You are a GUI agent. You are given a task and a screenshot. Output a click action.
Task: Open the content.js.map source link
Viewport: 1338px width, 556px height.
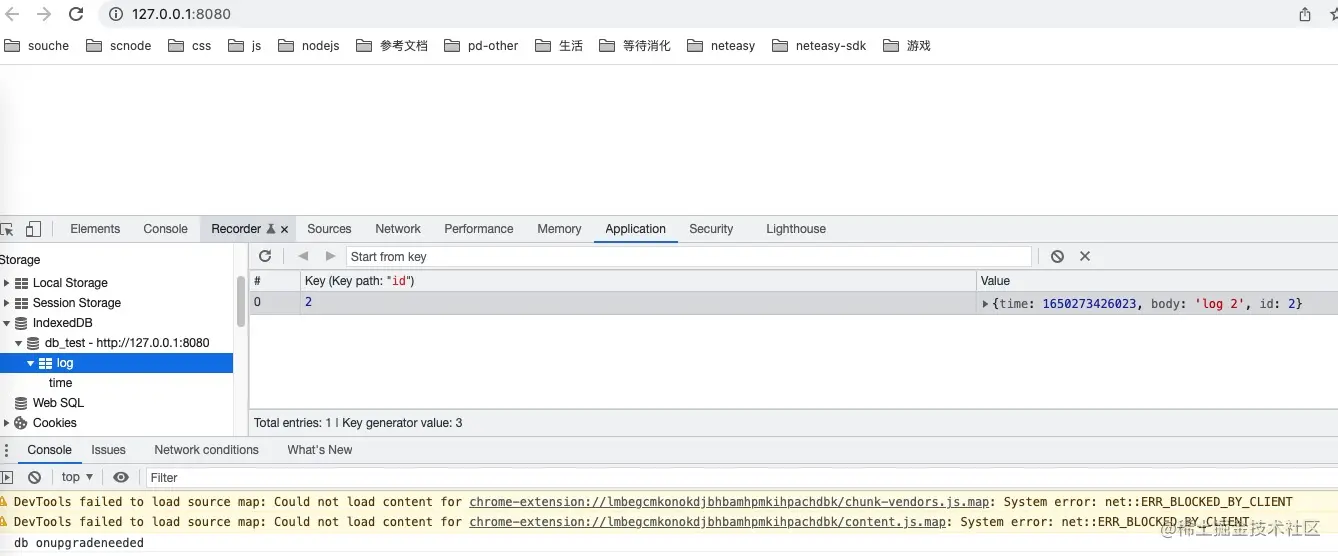[708, 522]
